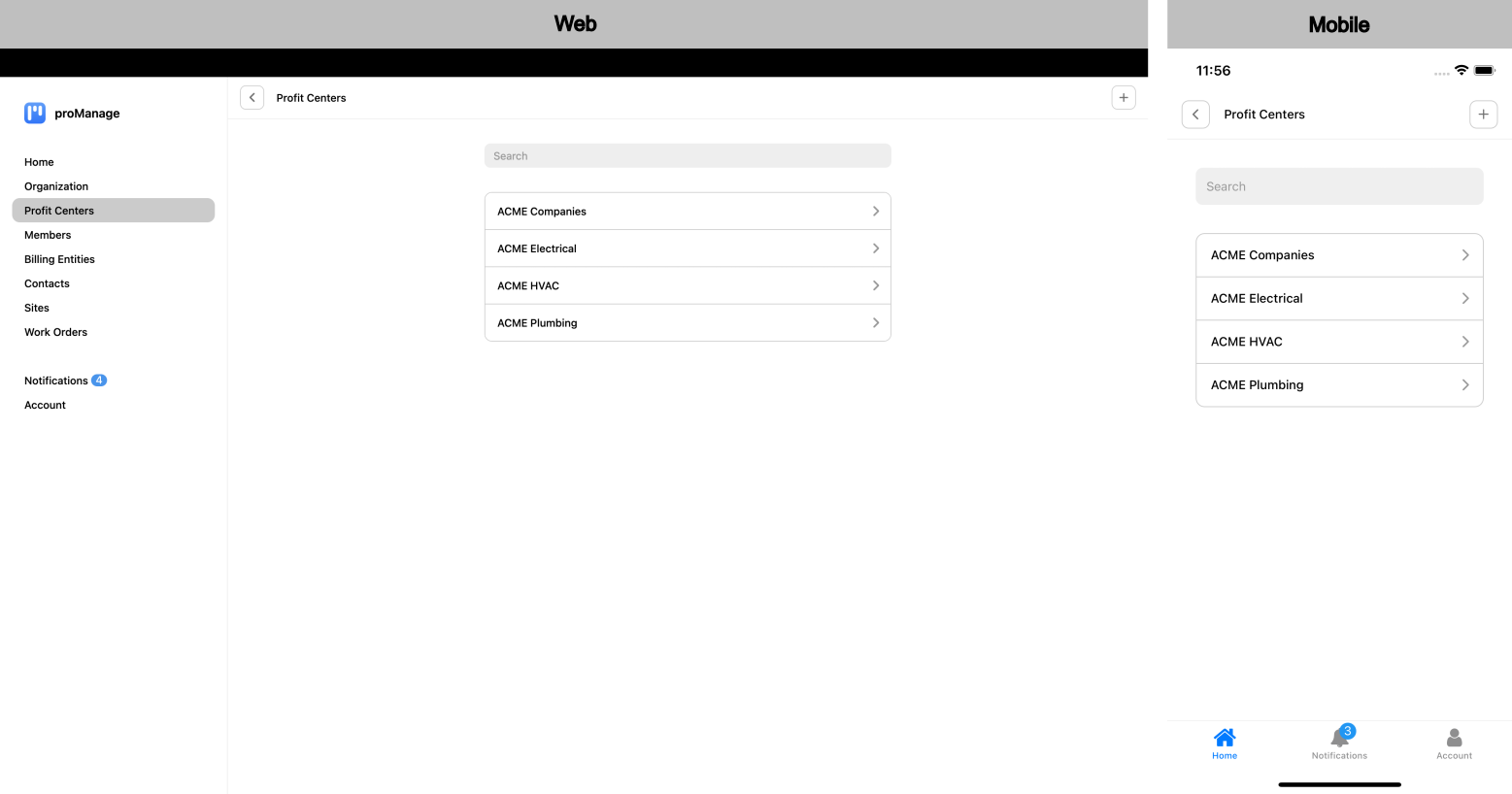This screenshot has height=794, width=1512.
Task: Tap the mobile back arrow button
Action: (1195, 115)
